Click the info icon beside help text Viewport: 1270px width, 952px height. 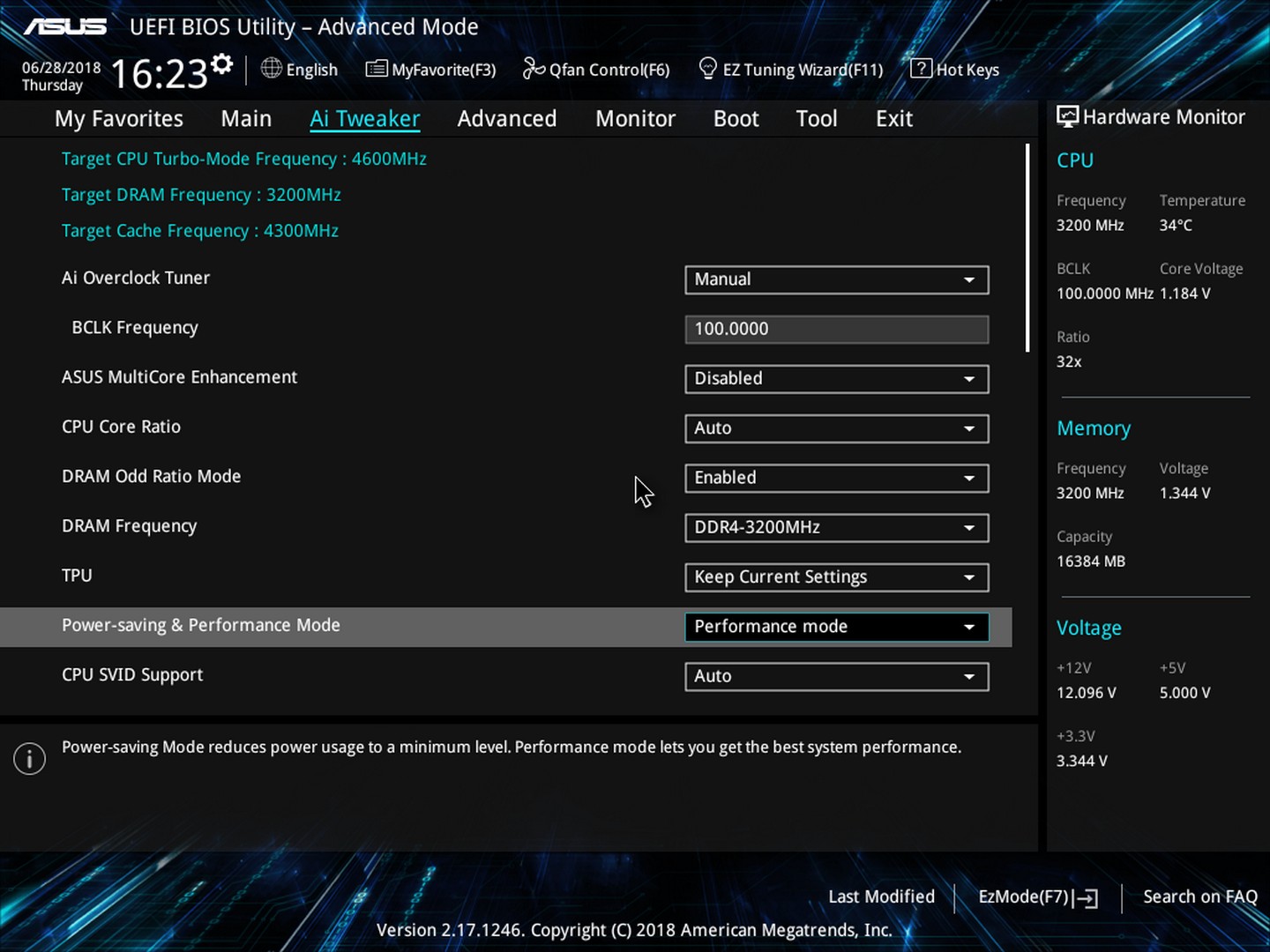tap(29, 758)
